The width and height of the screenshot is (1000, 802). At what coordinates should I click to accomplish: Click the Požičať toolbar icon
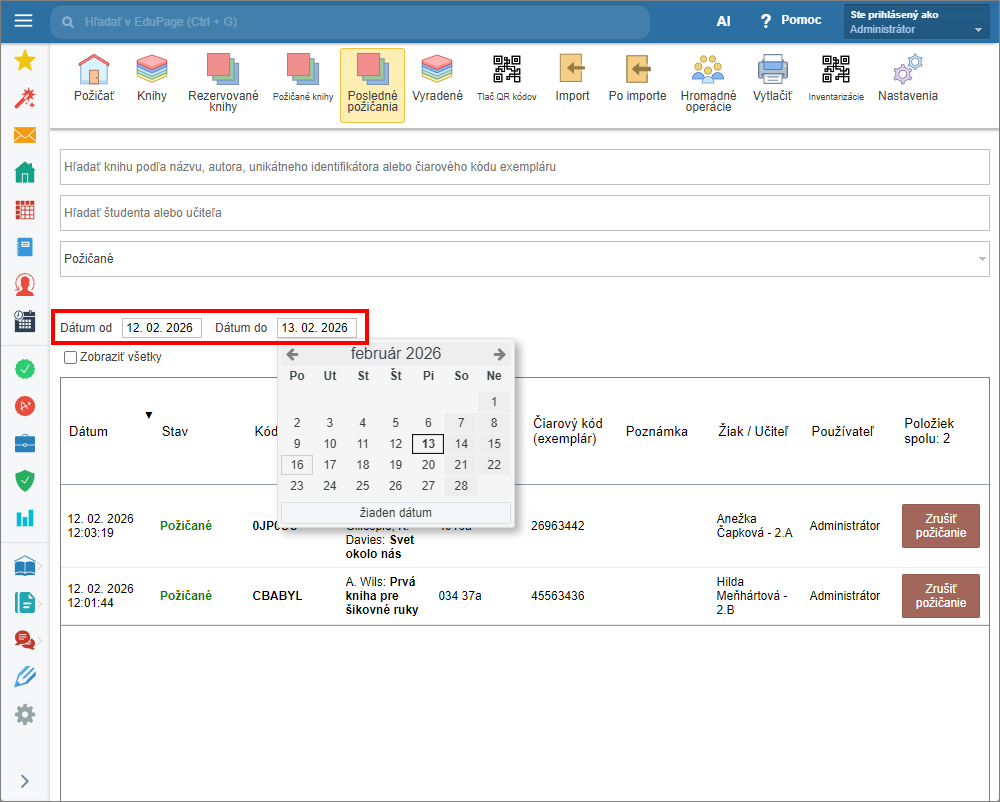coord(93,78)
